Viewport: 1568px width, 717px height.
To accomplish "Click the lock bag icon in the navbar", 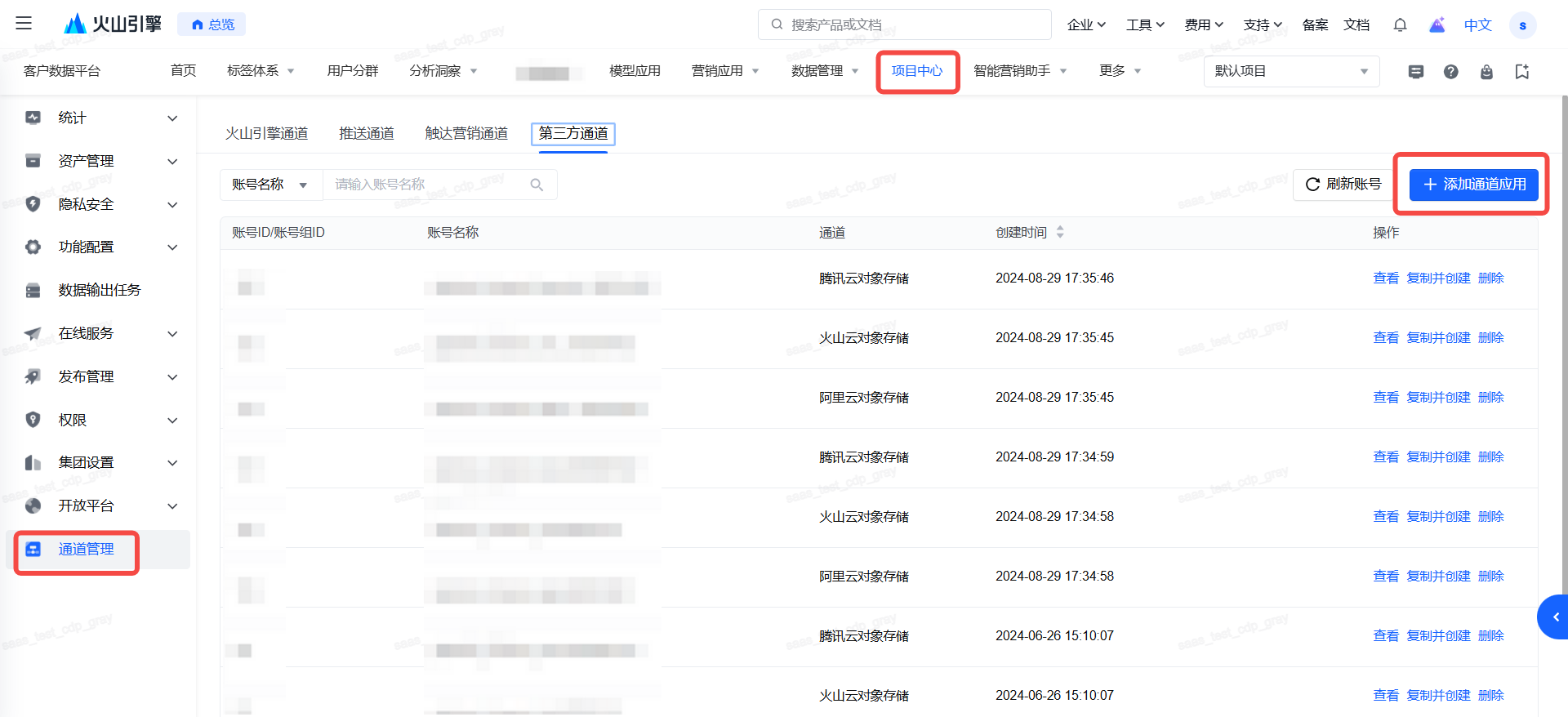I will tap(1486, 72).
